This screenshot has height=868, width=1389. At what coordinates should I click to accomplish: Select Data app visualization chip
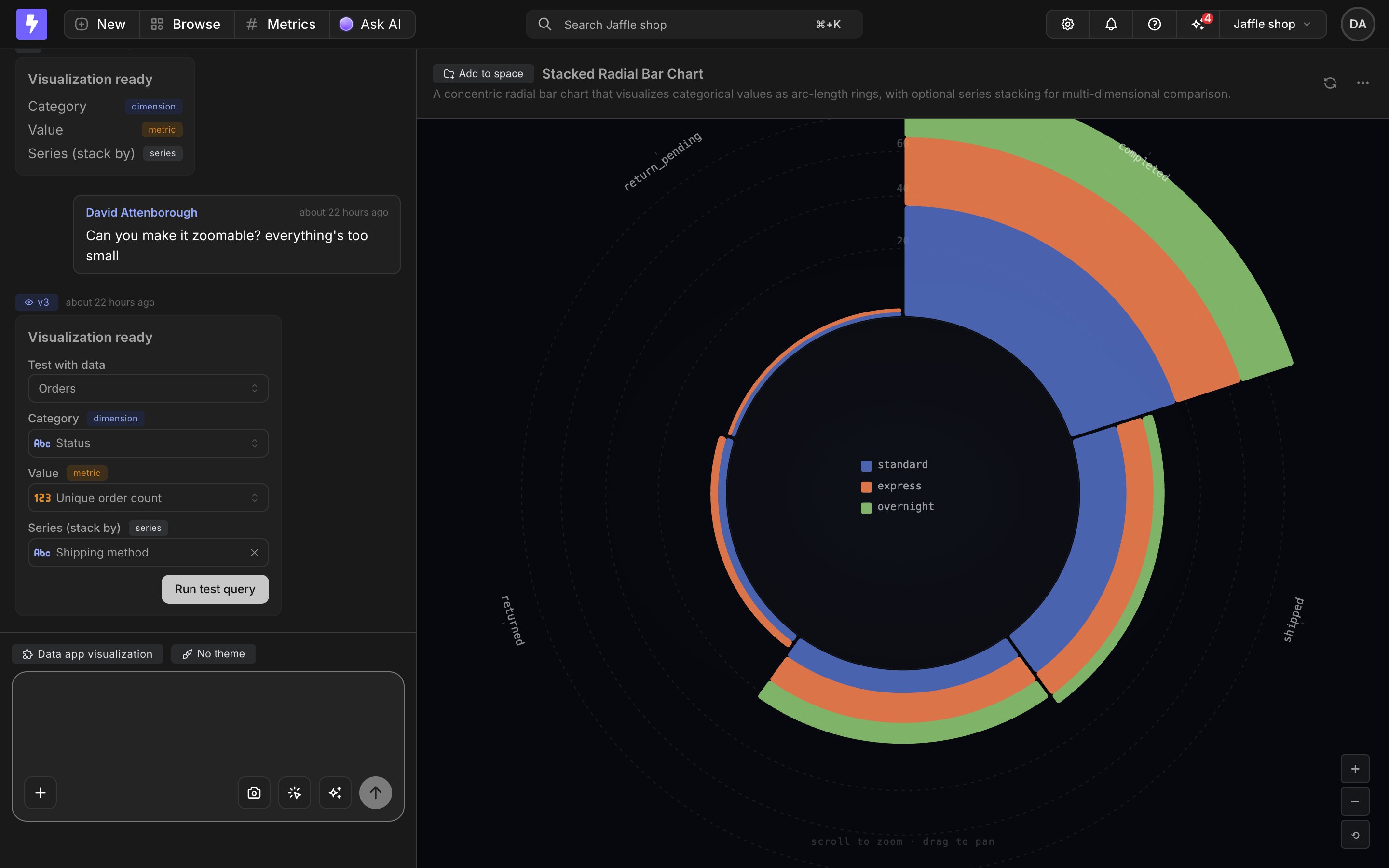87,654
